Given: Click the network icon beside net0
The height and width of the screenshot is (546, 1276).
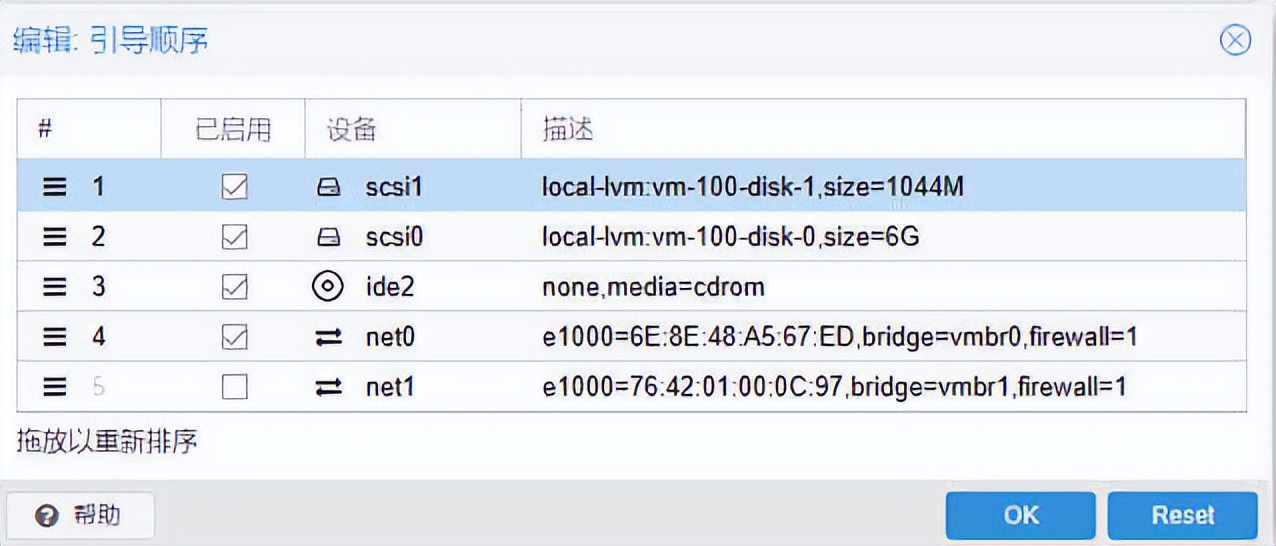Looking at the screenshot, I should click(x=328, y=338).
